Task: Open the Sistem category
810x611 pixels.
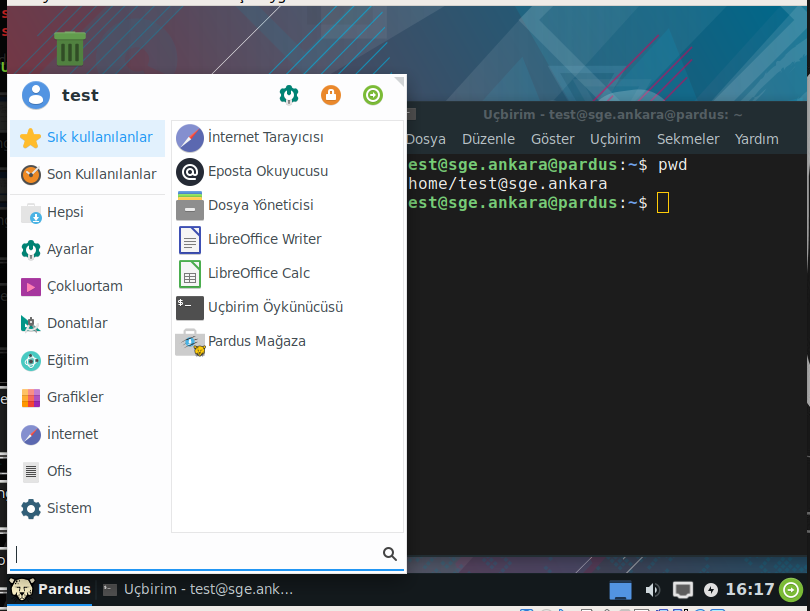Action: 87,509
